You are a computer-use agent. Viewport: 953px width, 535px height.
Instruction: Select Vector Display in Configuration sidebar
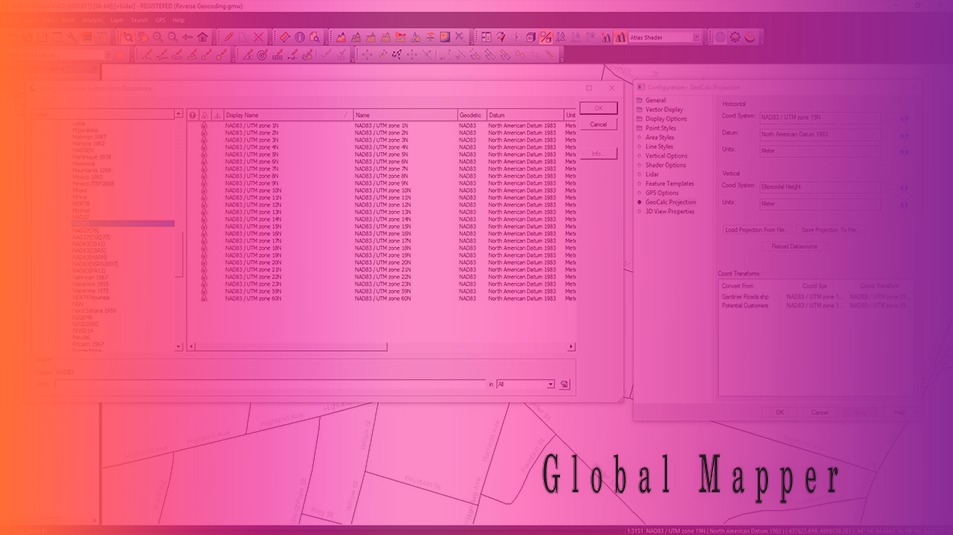pyautogui.click(x=664, y=109)
